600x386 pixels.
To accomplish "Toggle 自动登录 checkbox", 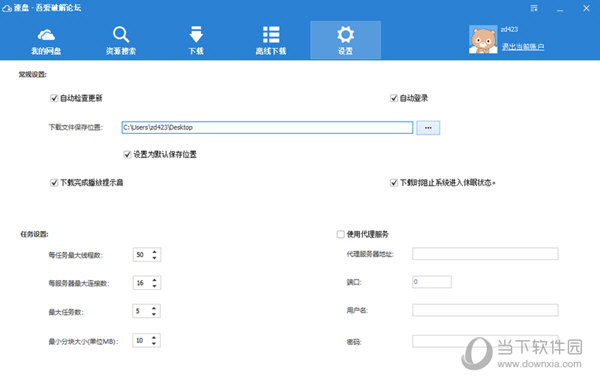I will click(x=394, y=98).
